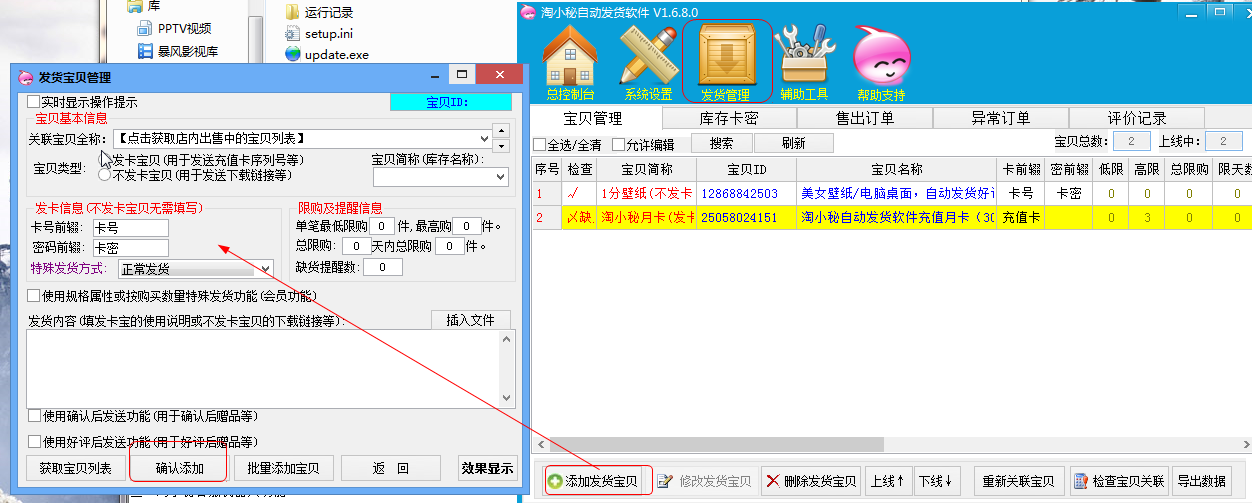1252x503 pixels.
Task: Open the 帮助支持 pink mascot icon
Action: (x=881, y=63)
